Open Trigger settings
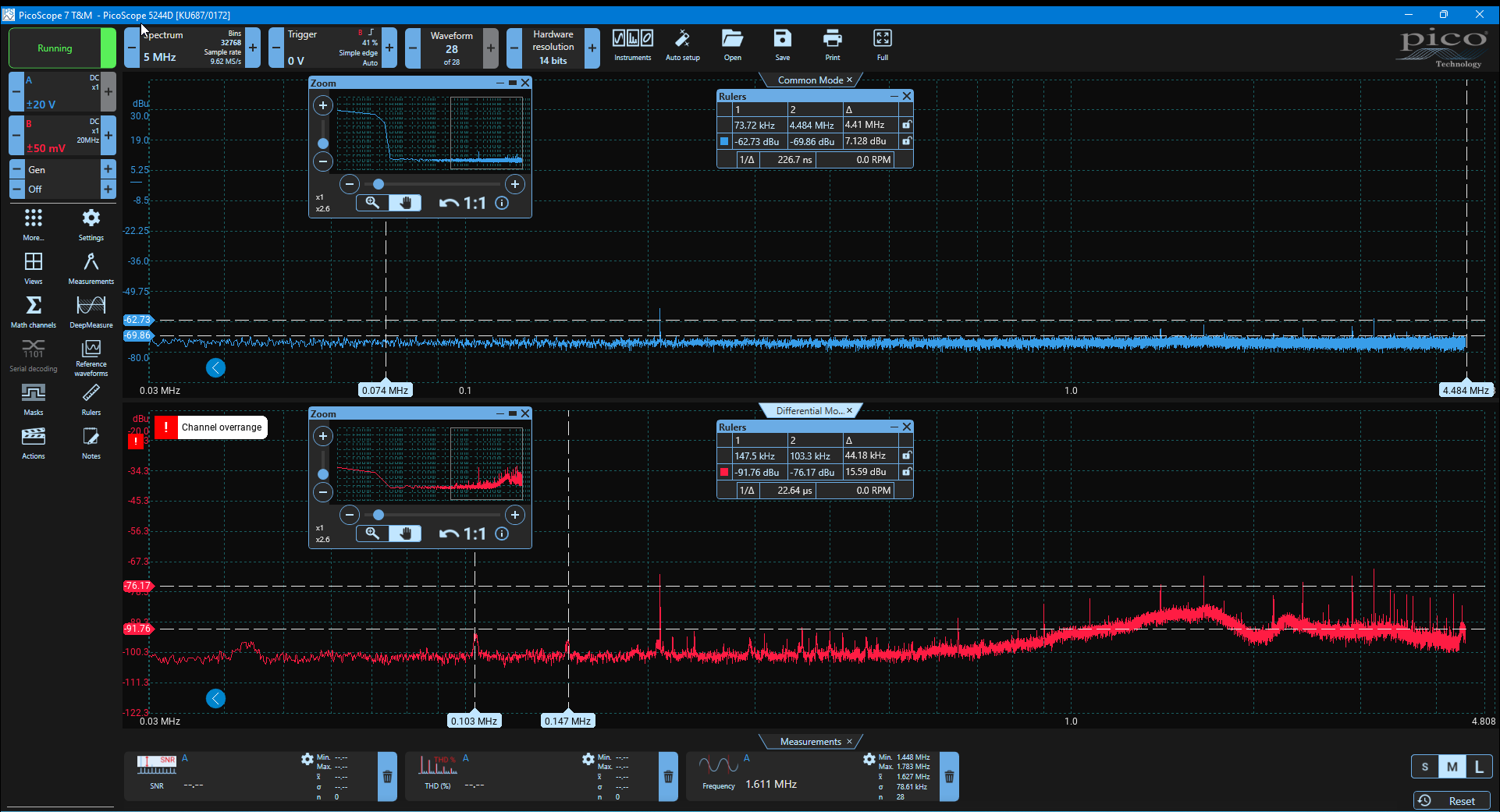Viewport: 1500px width, 812px height. click(332, 48)
